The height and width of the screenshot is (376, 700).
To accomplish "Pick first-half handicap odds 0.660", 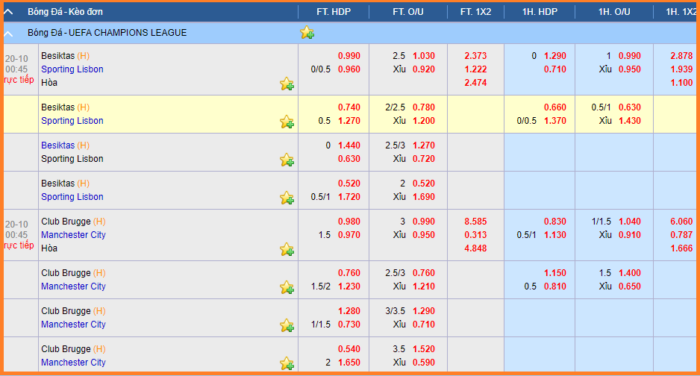I will [x=555, y=107].
